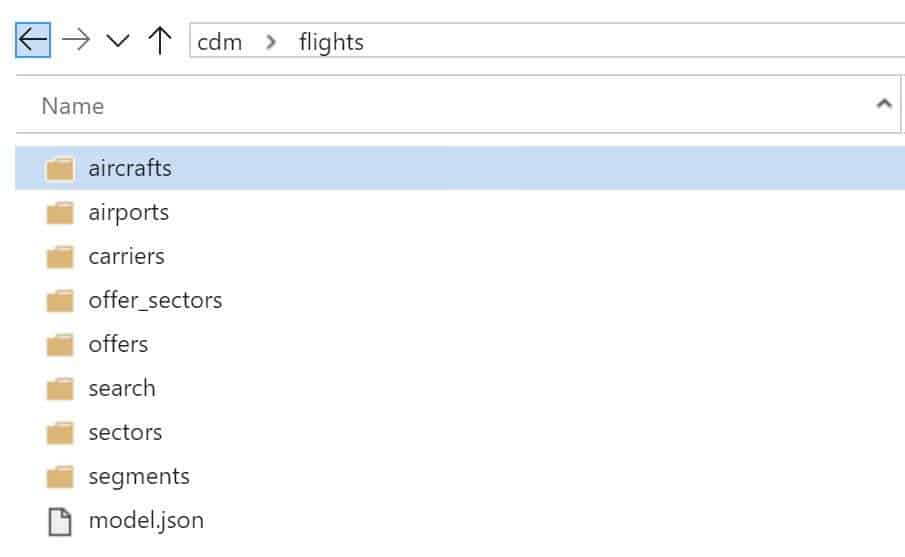This screenshot has height=557, width=905.
Task: Click the flights breadcrumb segment
Action: pos(331,42)
